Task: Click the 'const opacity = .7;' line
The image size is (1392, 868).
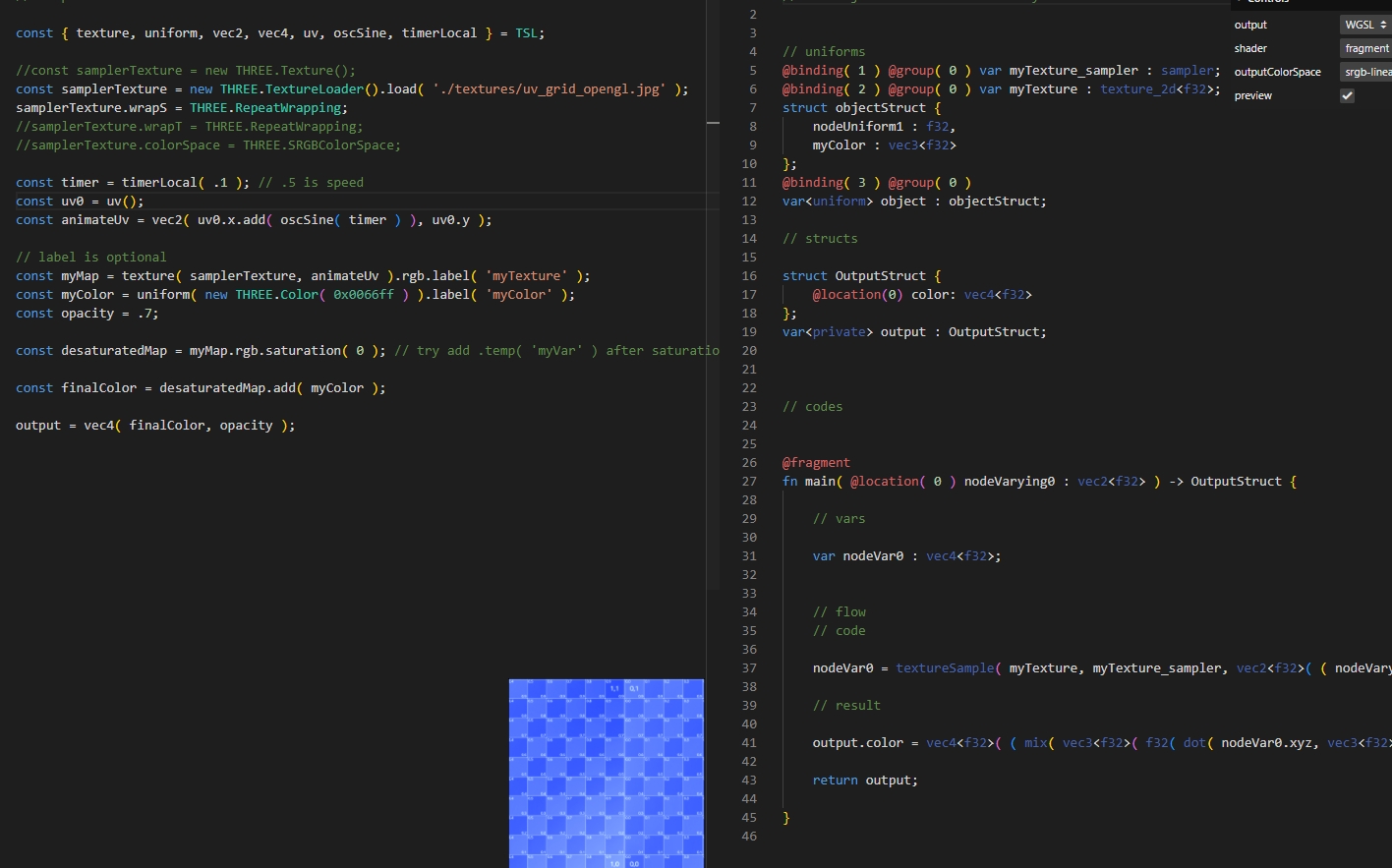Action: (x=87, y=314)
